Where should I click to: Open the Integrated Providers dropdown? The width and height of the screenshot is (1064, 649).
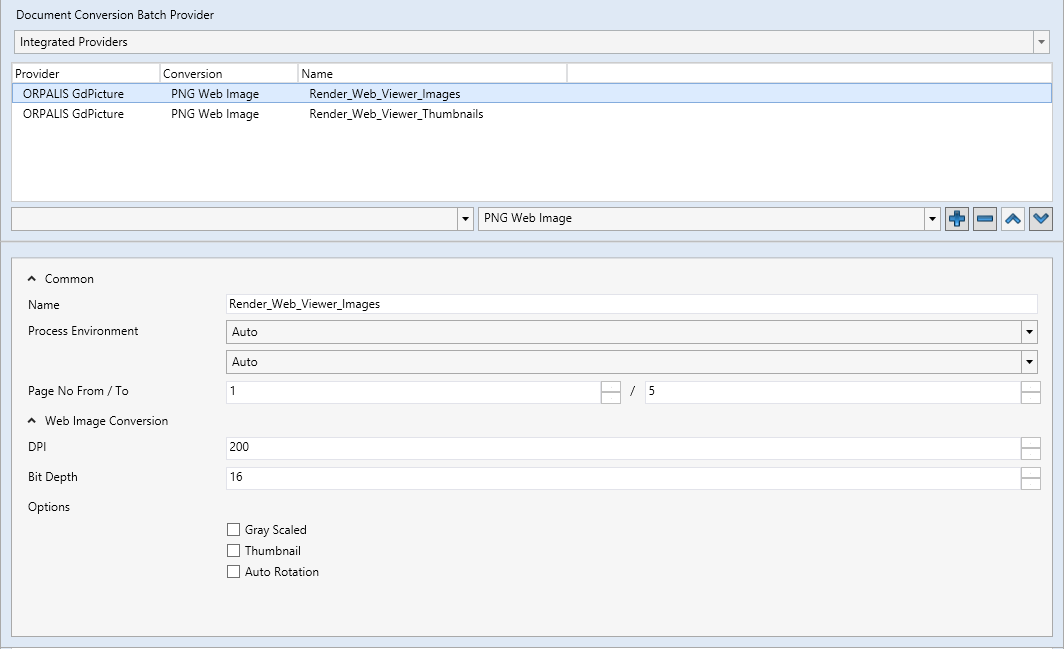coord(1041,43)
